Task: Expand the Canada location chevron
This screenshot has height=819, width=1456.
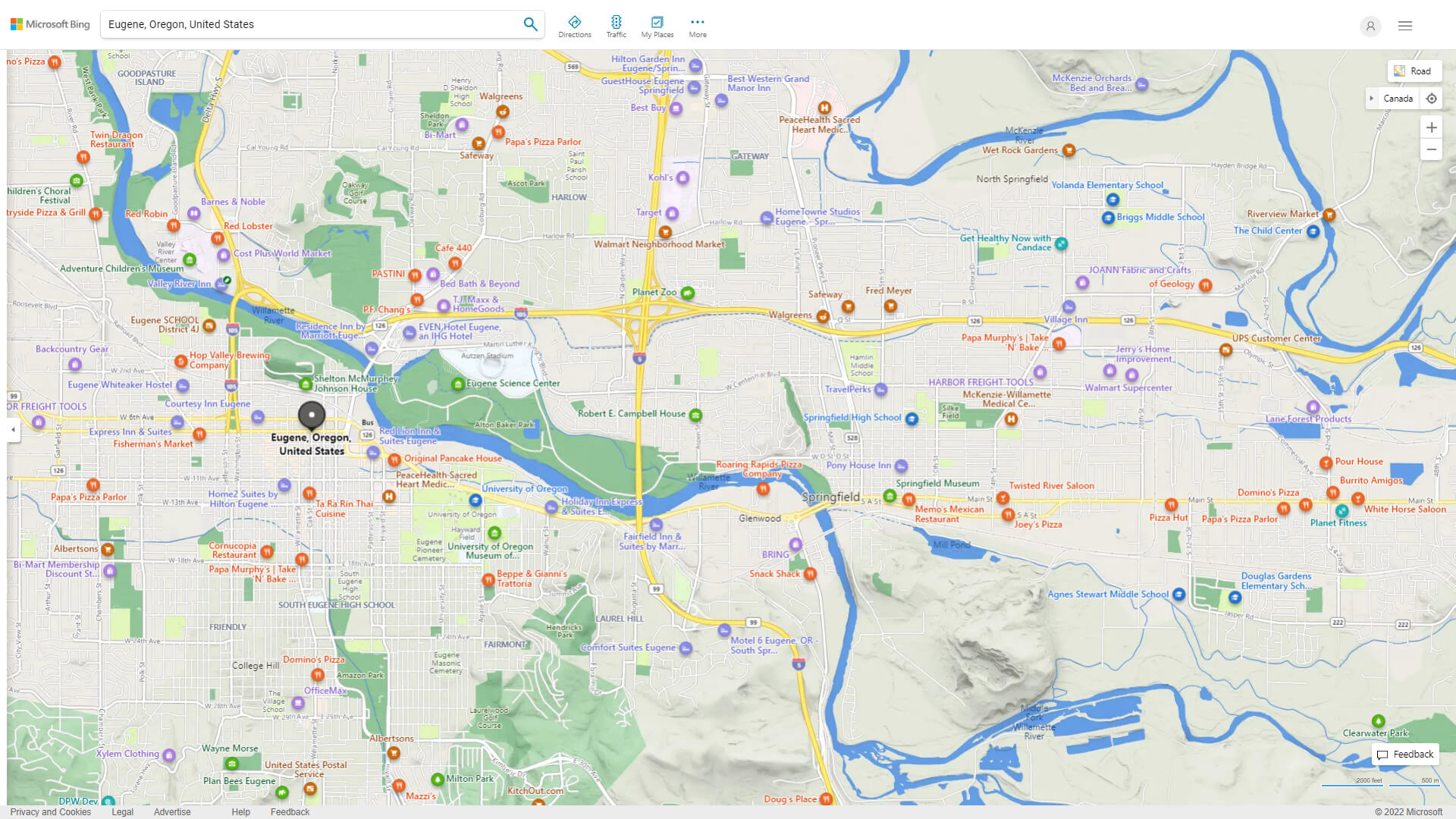Action: [1372, 99]
